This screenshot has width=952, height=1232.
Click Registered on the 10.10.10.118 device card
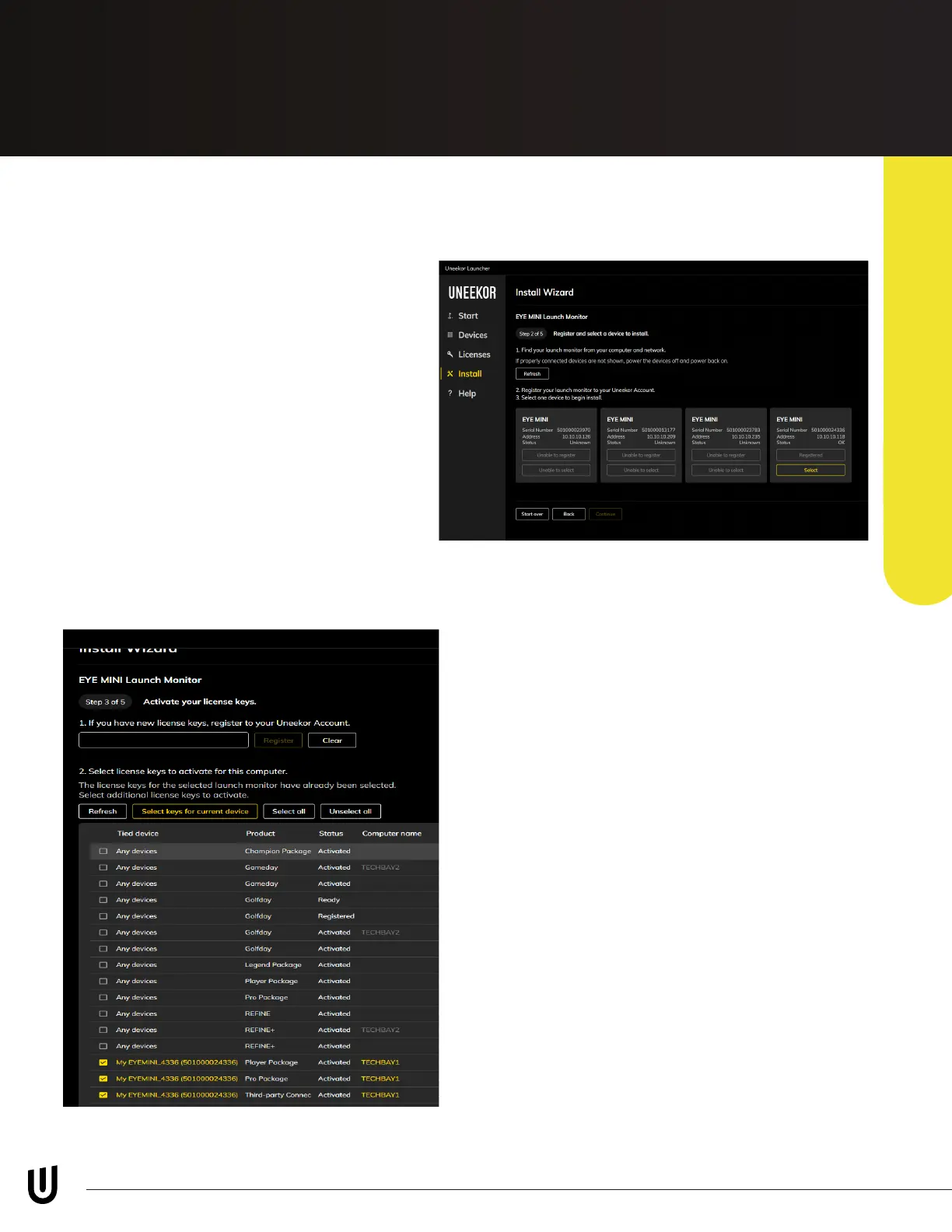[810, 456]
